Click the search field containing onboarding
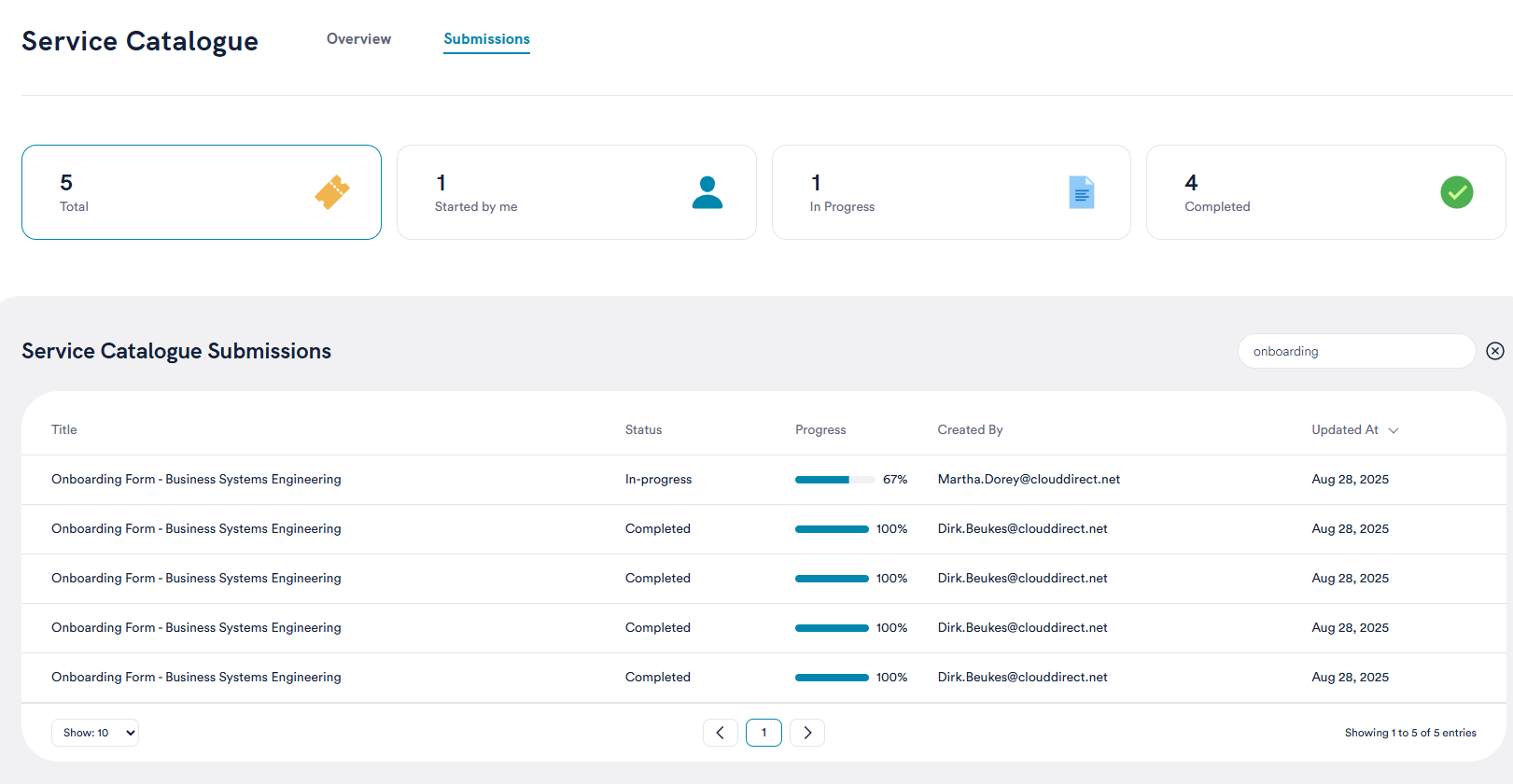 pos(1356,351)
